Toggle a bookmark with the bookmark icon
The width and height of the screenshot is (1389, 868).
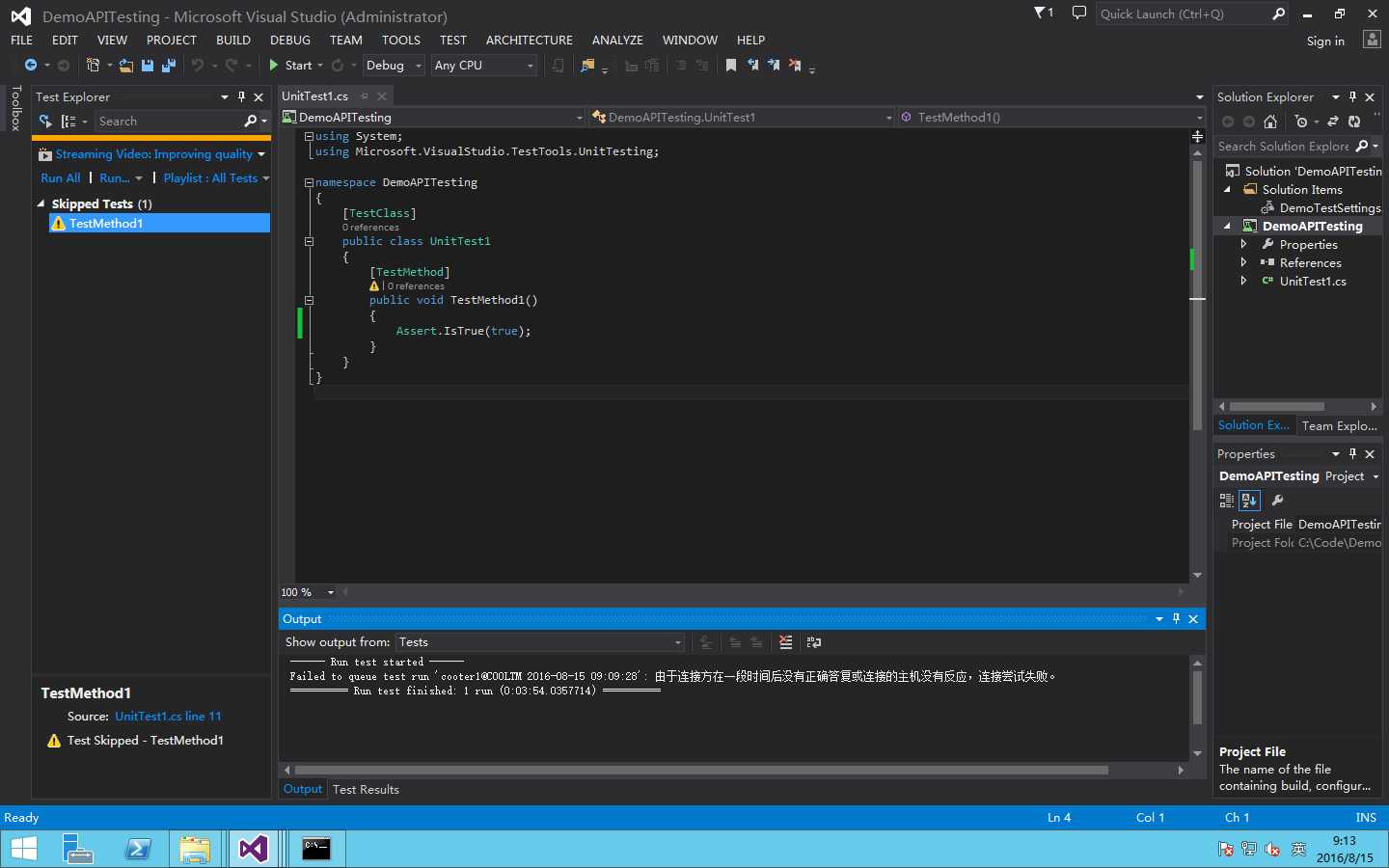(731, 66)
